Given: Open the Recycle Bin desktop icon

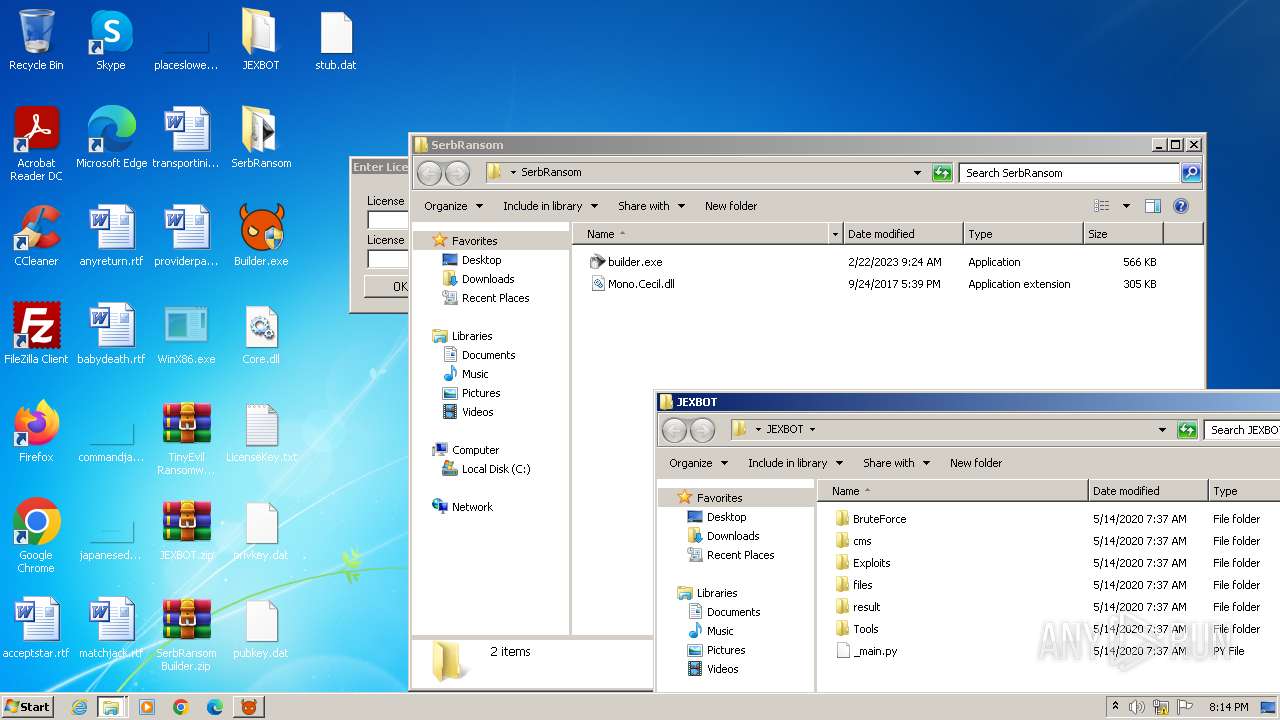Looking at the screenshot, I should (36, 40).
